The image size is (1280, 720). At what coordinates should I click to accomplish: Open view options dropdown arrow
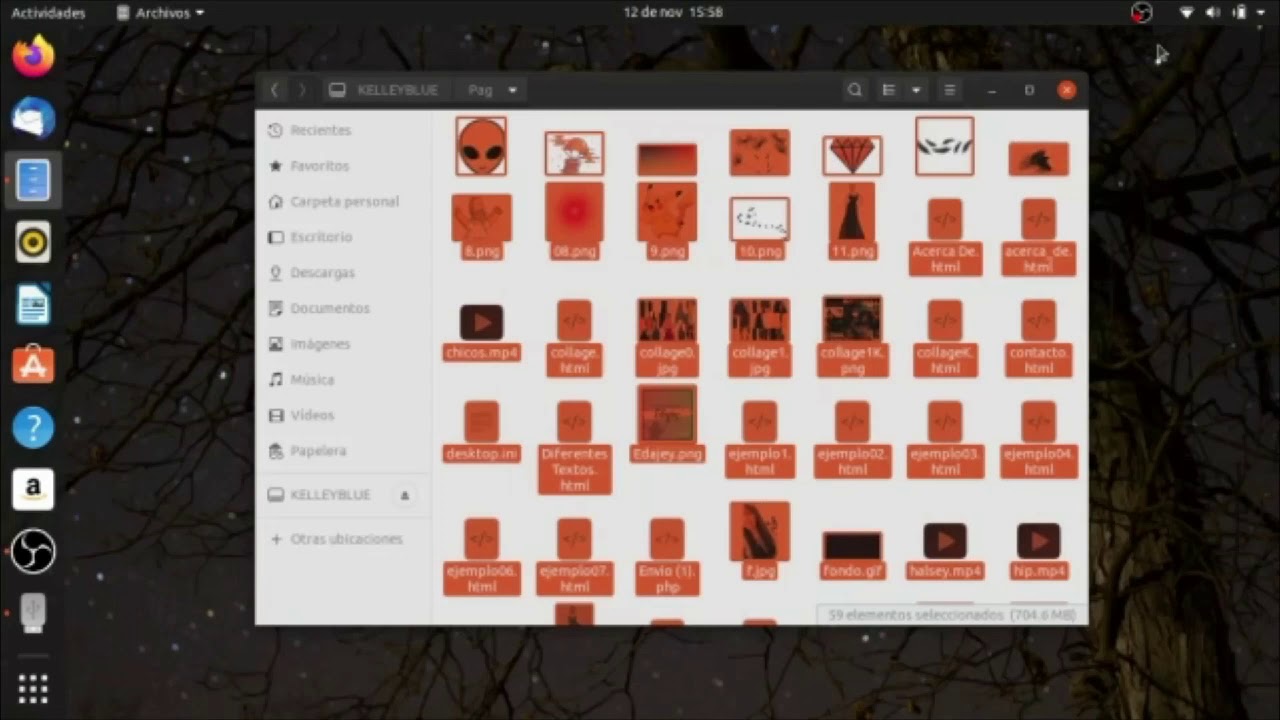click(915, 90)
